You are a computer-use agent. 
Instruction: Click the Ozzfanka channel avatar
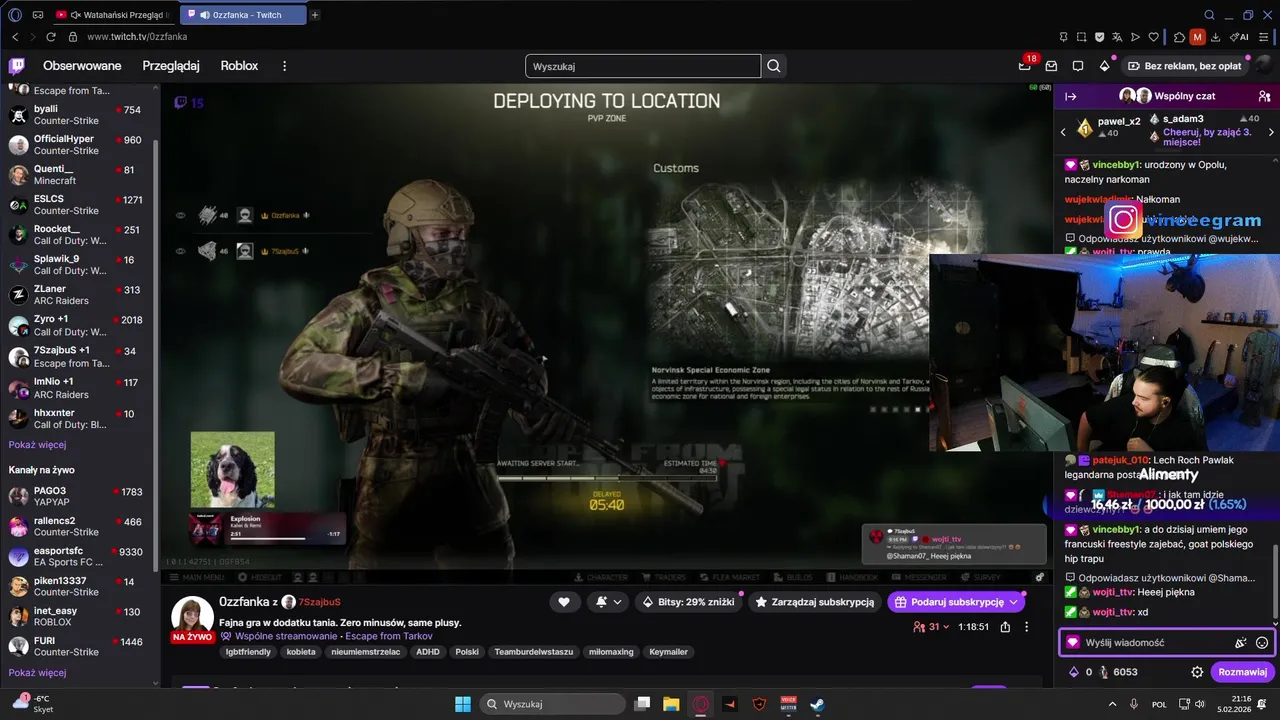192,617
